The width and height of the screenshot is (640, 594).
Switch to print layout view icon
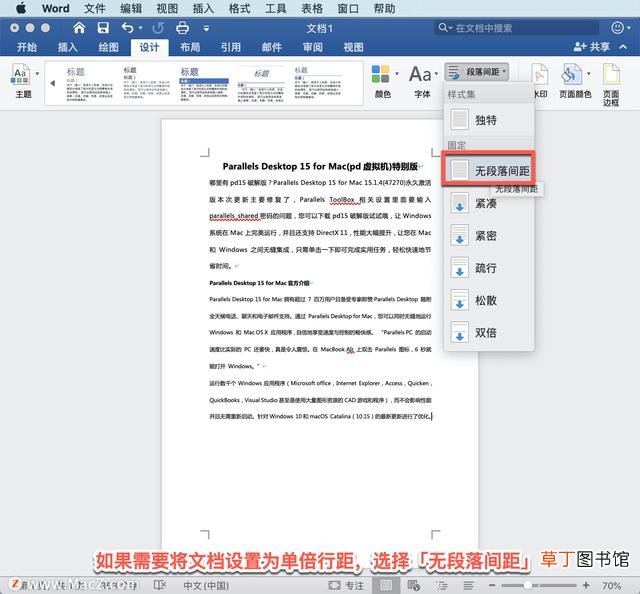click(x=385, y=585)
